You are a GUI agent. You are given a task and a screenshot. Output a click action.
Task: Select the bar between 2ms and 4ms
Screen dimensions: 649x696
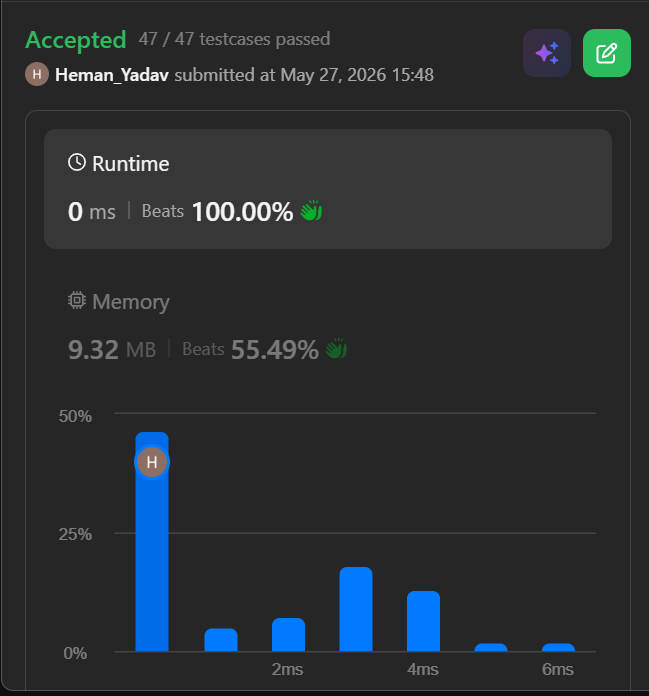356,609
